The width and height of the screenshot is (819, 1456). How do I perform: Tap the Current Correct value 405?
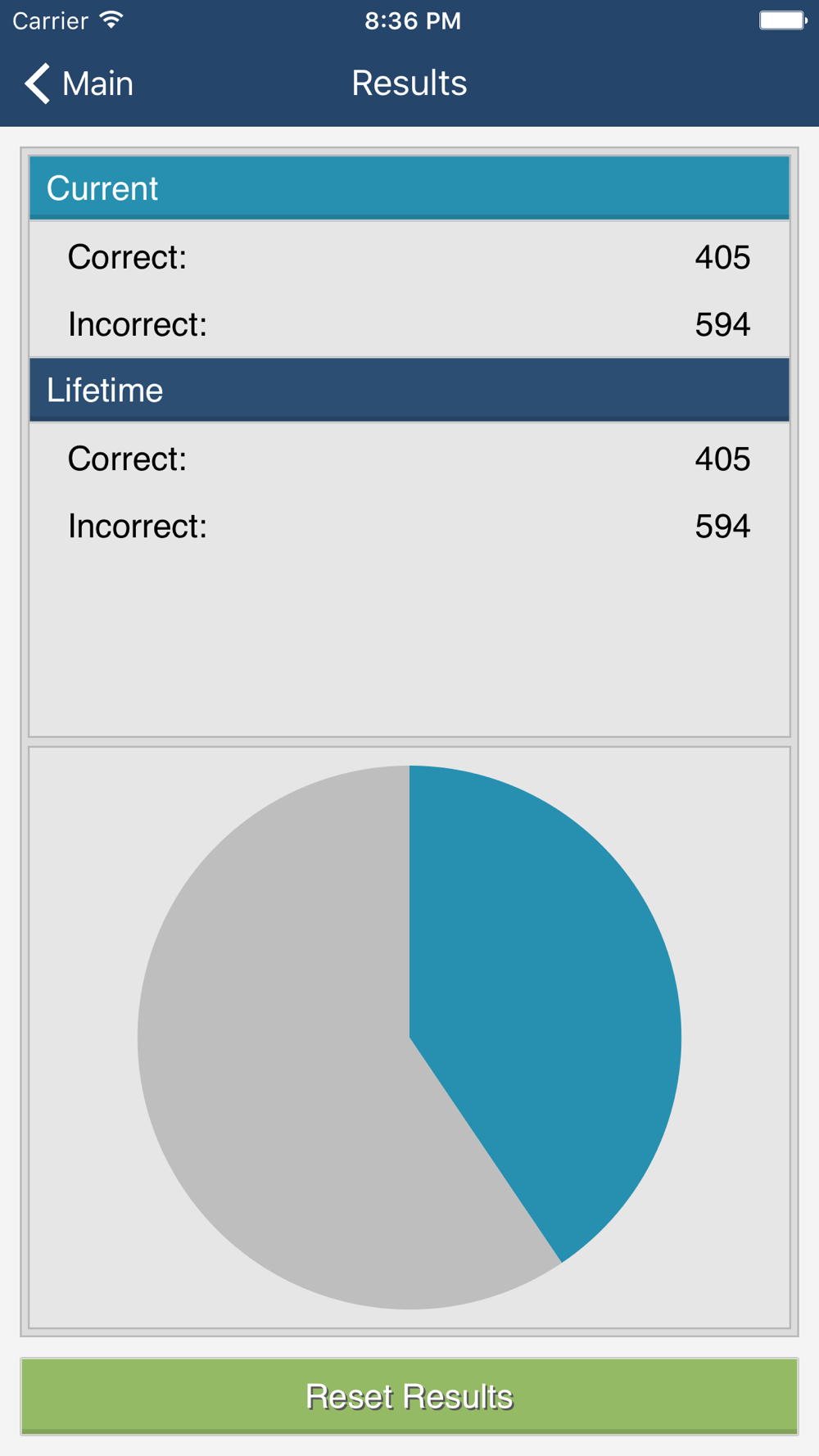click(722, 257)
